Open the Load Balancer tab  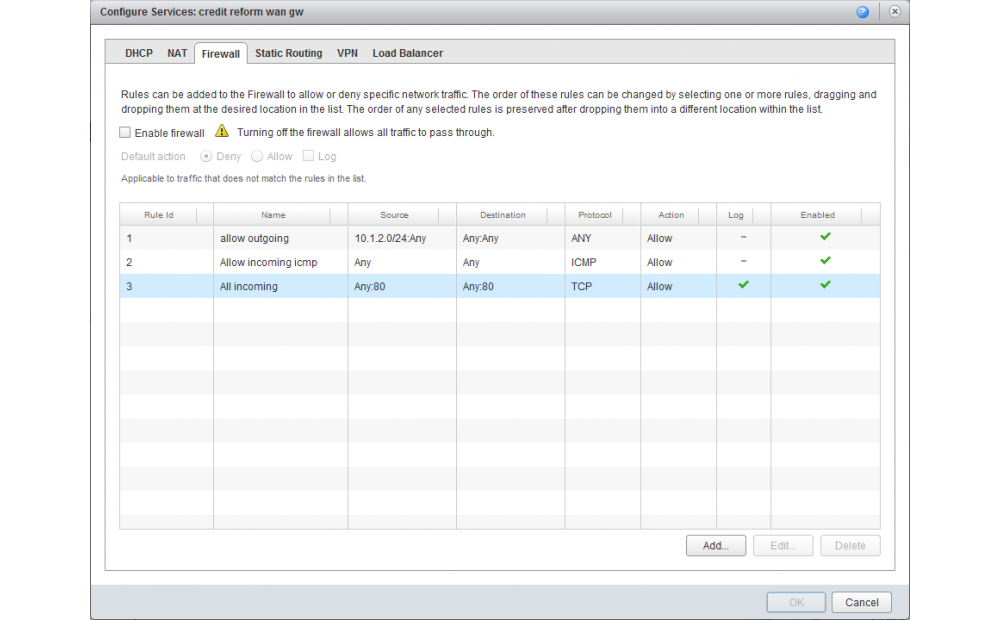point(407,54)
